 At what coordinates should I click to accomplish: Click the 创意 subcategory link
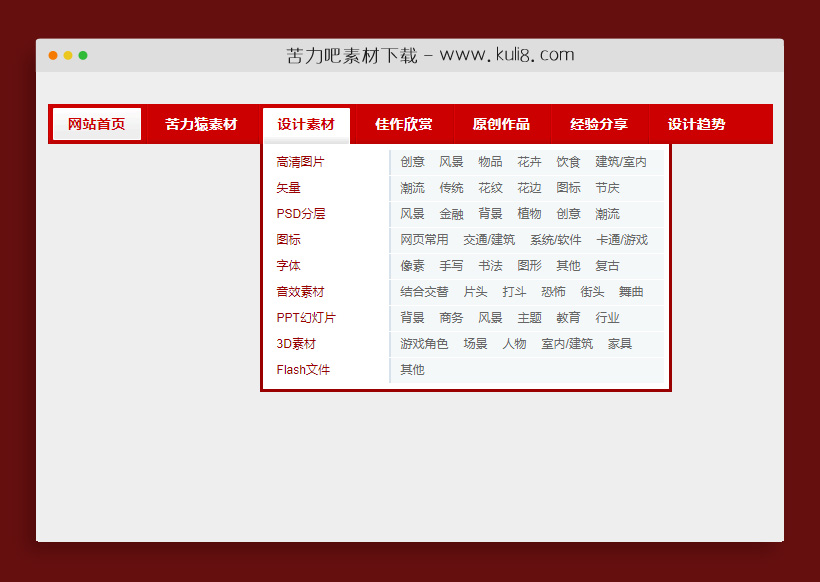click(413, 161)
